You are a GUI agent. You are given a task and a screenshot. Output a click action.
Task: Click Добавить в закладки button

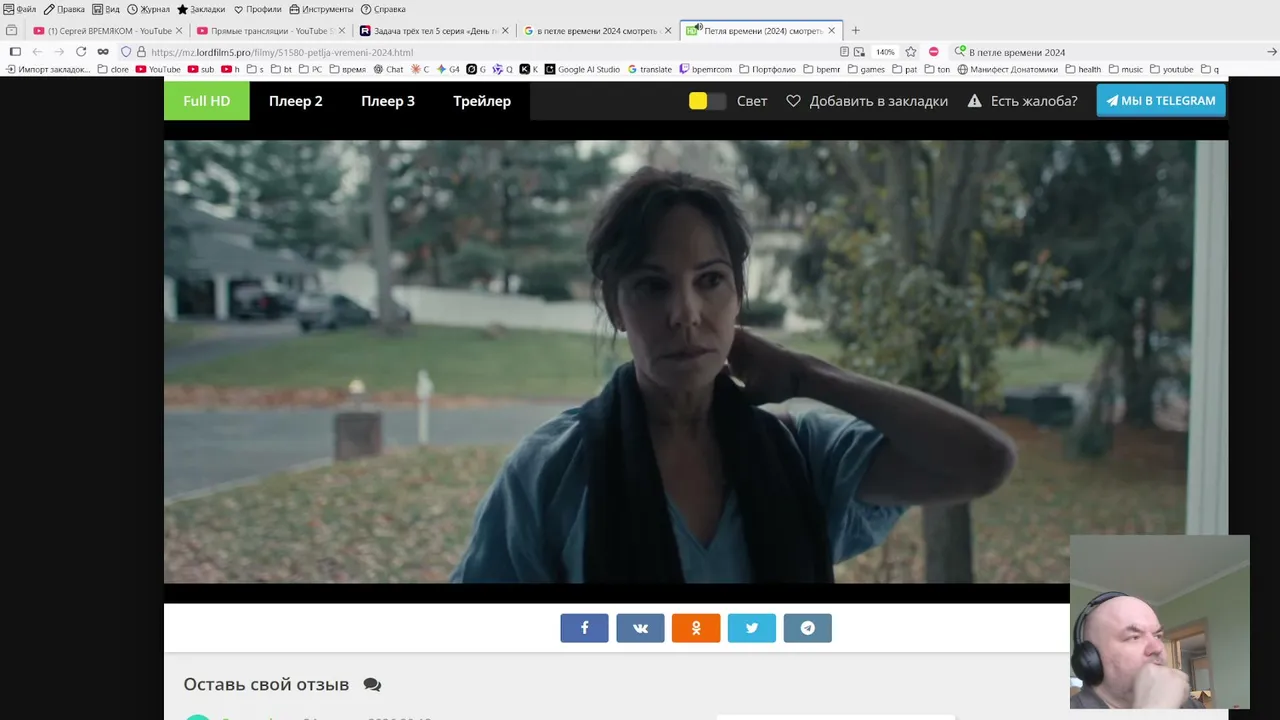(867, 101)
